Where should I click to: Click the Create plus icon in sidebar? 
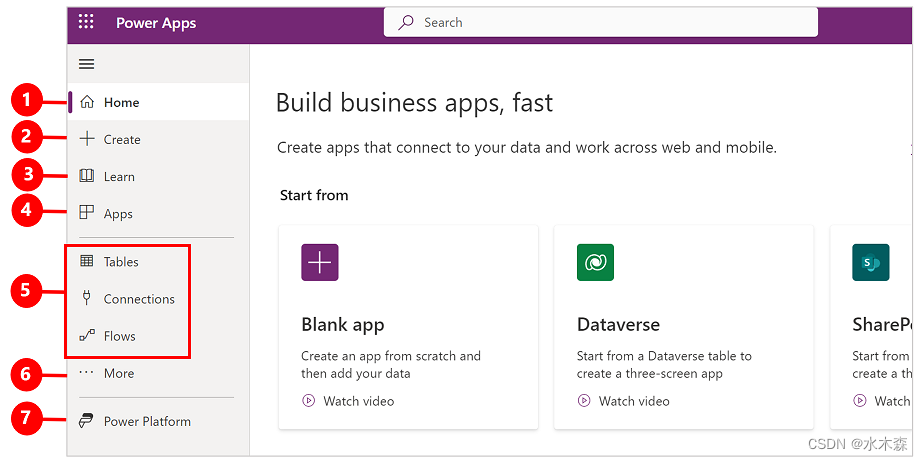[x=87, y=140]
